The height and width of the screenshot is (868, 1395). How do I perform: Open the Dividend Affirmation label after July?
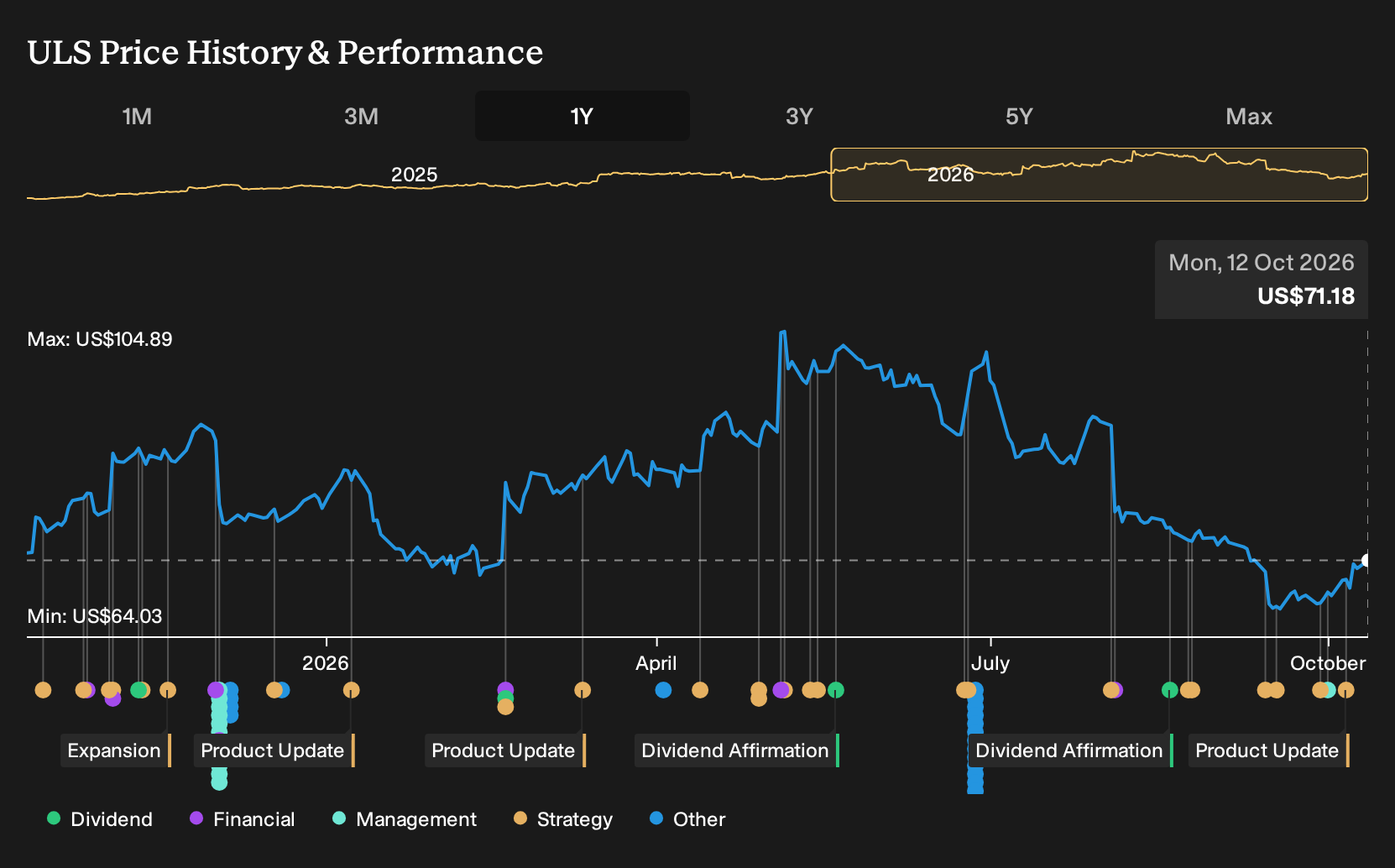point(1071,750)
